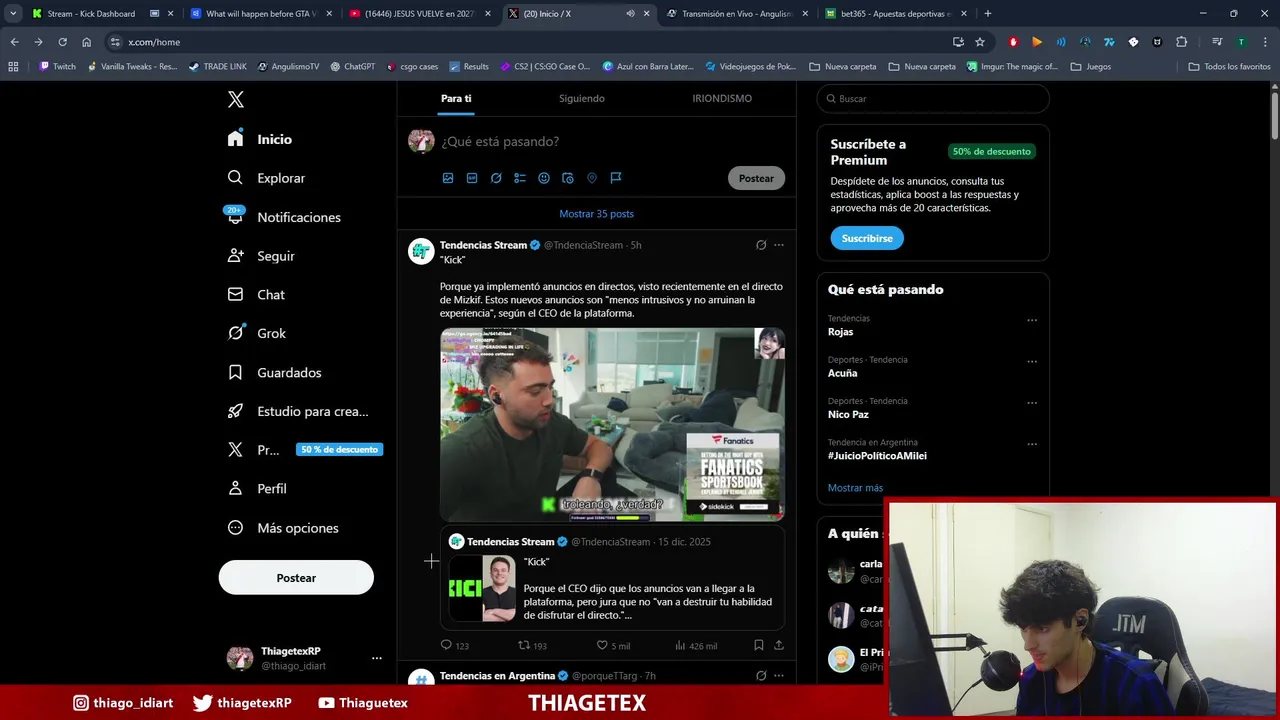Click gray Postear button in composer
Viewport: 1280px width, 720px height.
tap(756, 178)
